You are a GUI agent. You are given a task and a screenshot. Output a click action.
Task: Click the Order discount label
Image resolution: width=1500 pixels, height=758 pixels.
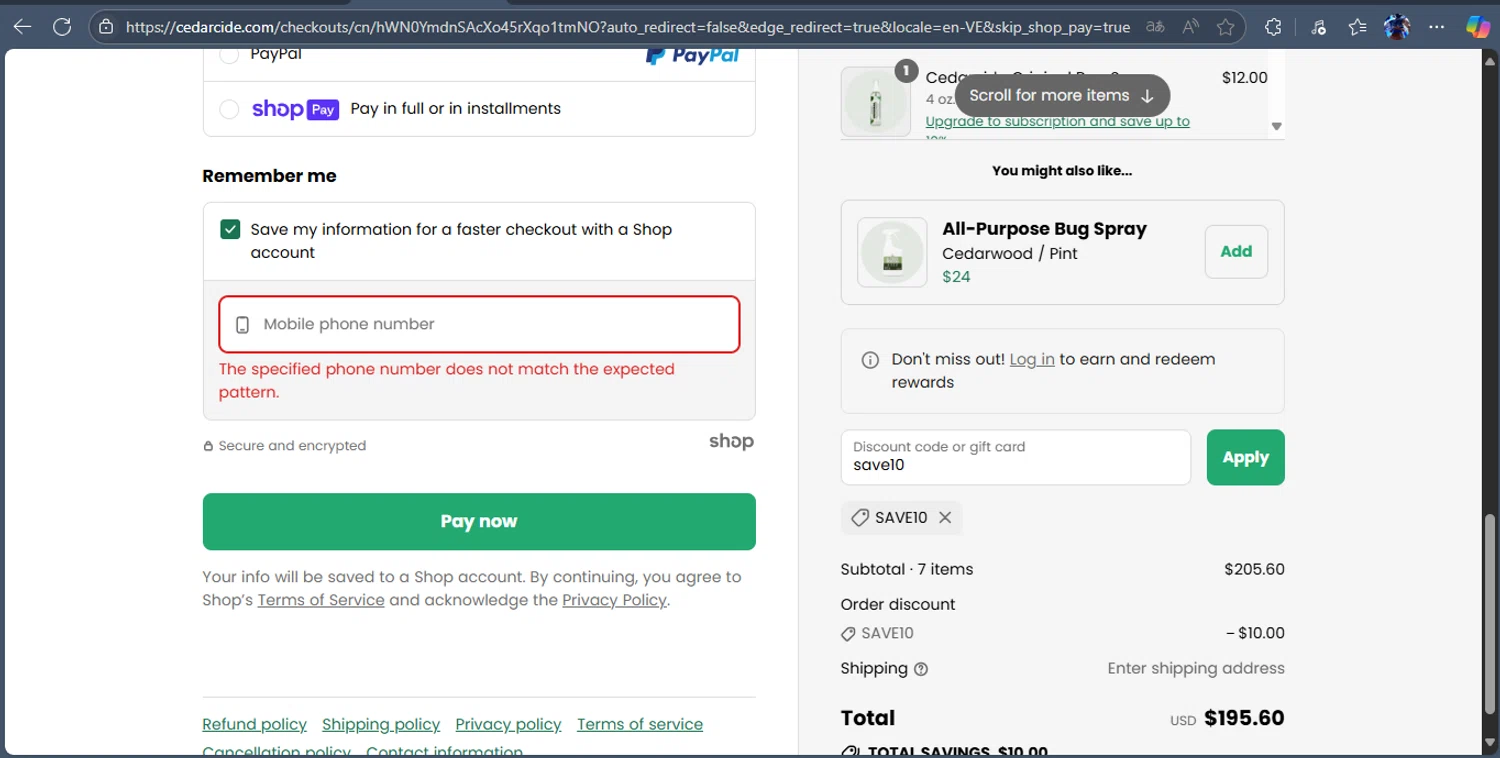point(898,604)
